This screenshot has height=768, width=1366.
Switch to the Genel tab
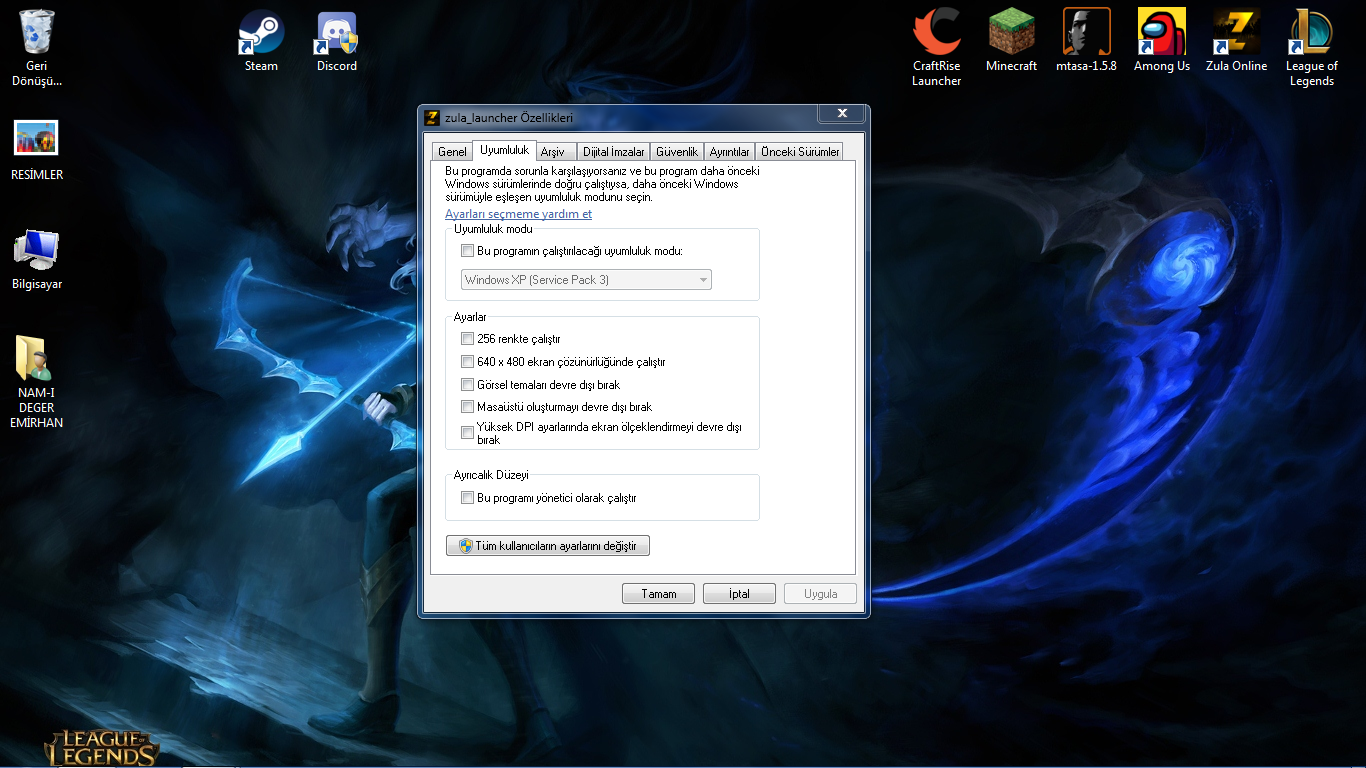tap(452, 152)
